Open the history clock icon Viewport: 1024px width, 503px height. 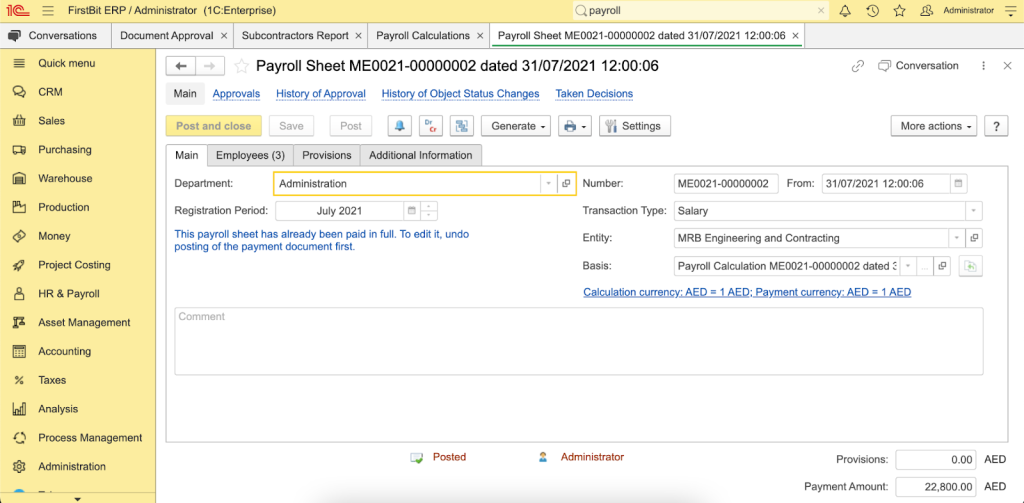click(873, 11)
